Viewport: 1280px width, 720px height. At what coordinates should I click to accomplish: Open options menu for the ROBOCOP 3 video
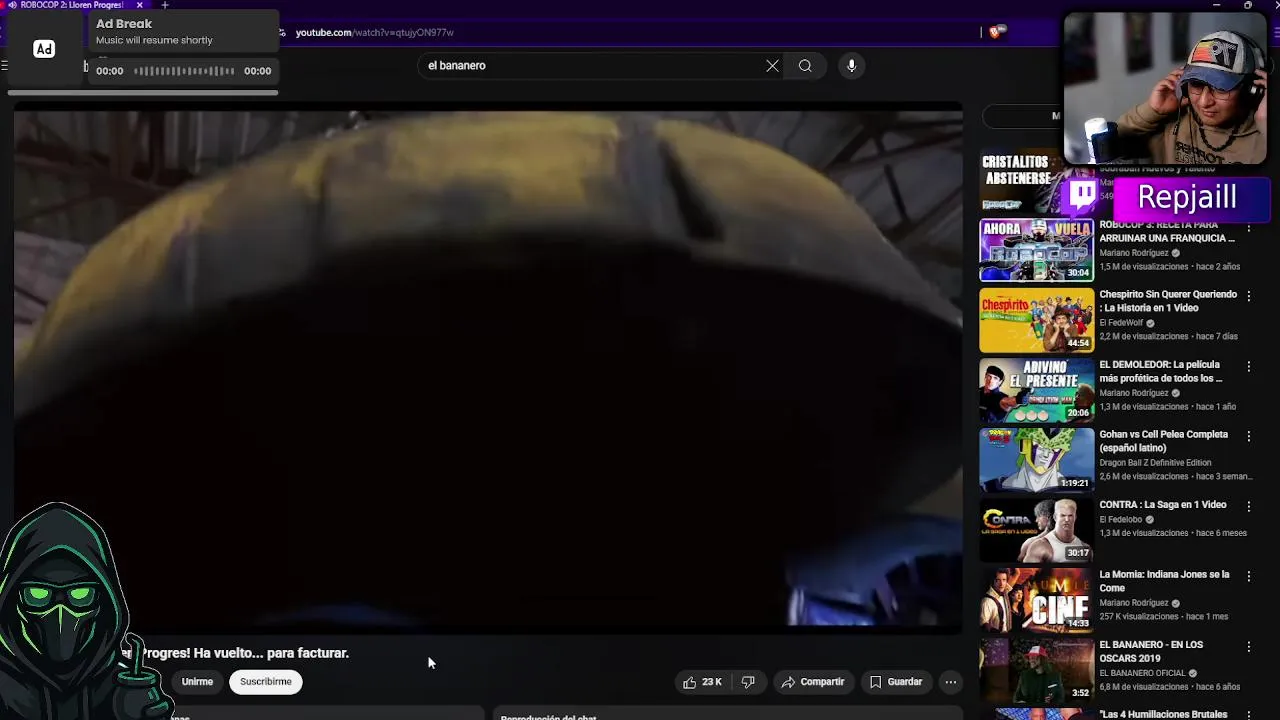1249,226
